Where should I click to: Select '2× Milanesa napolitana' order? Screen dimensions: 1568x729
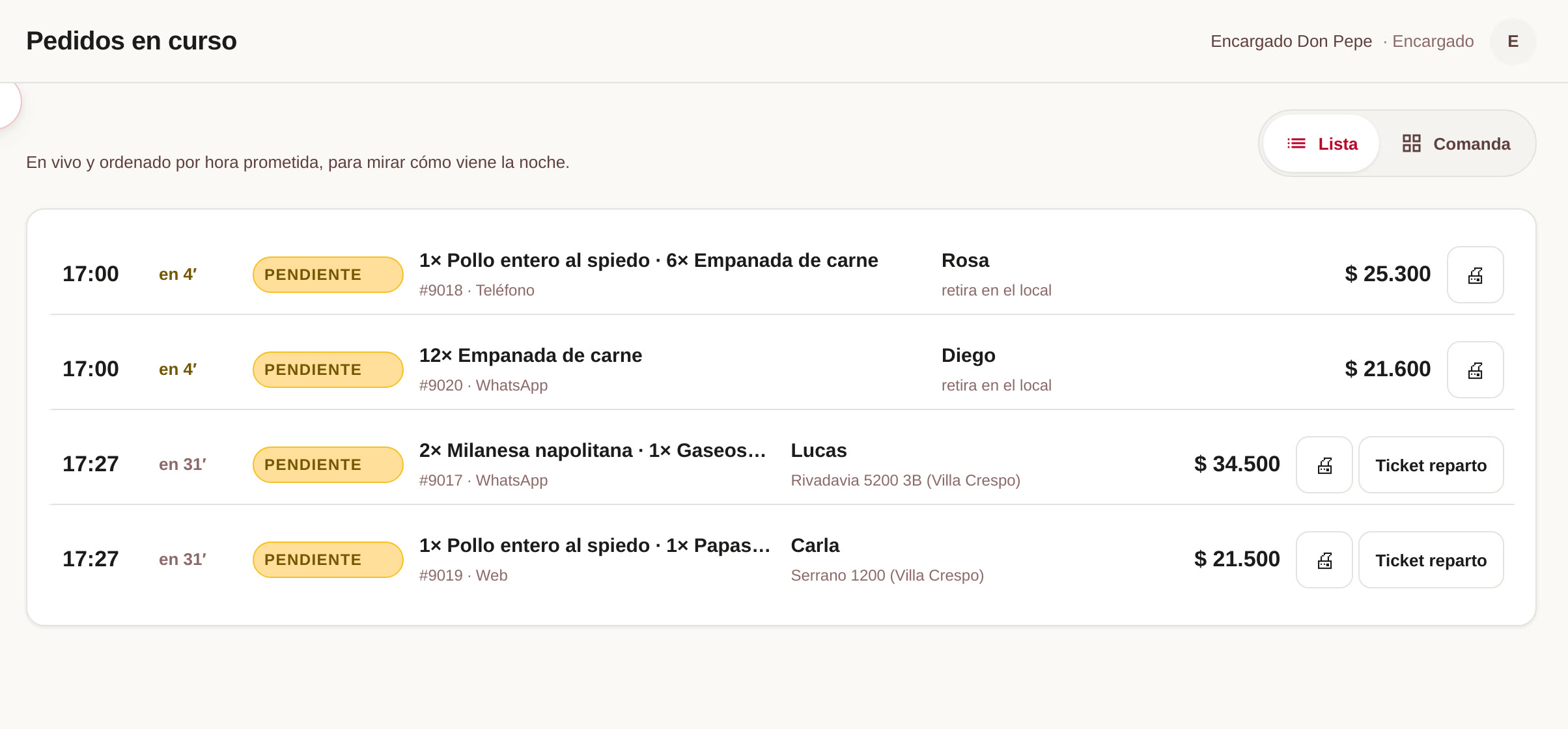pyautogui.click(x=593, y=450)
